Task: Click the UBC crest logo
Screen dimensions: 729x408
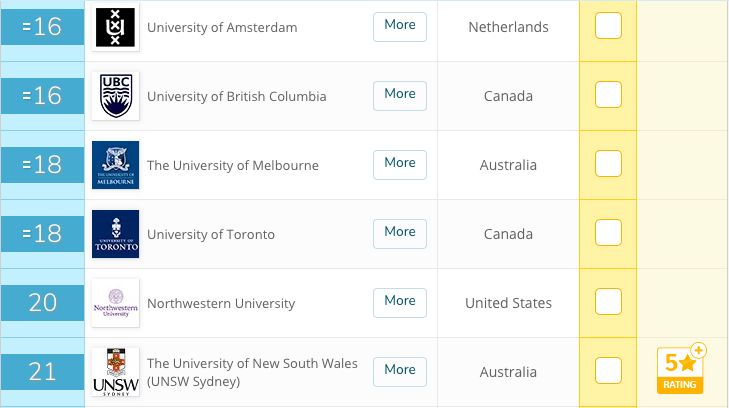Action: point(115,96)
